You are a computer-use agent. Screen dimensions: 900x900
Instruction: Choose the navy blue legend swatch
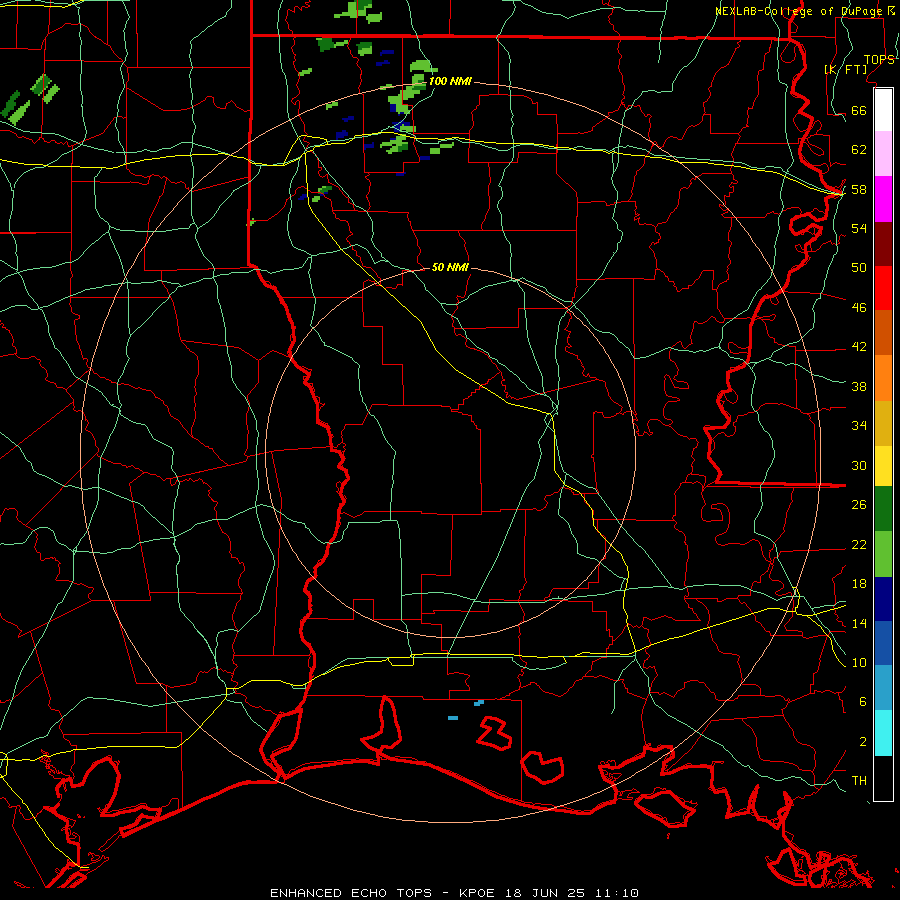pos(883,599)
